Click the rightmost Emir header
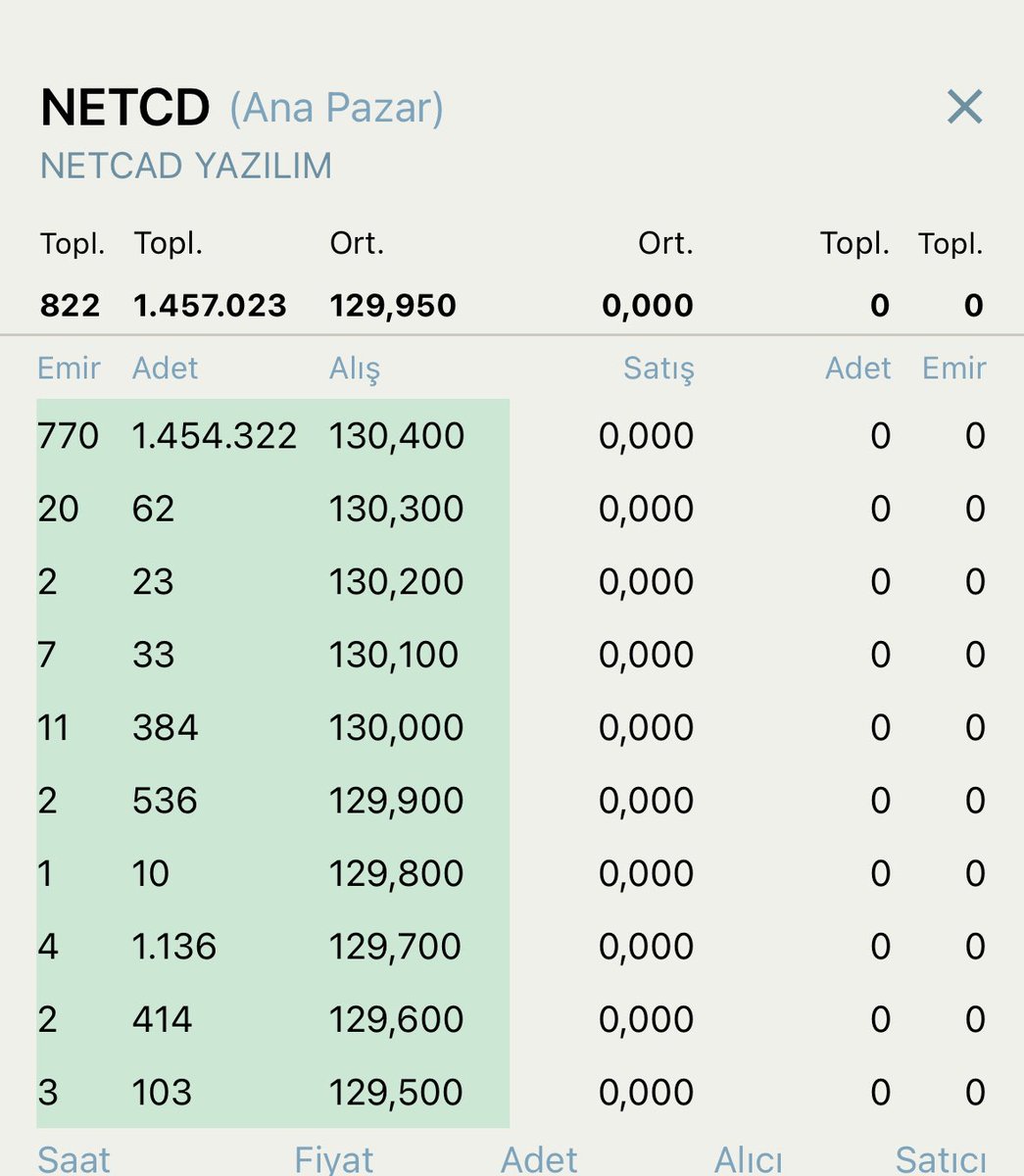This screenshot has height=1176, width=1024. (x=953, y=367)
